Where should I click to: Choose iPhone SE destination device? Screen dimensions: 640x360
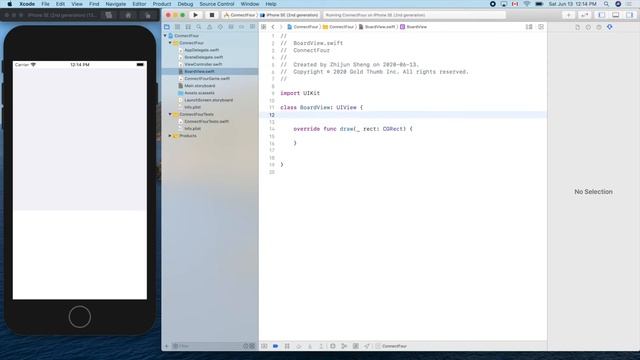coord(289,15)
